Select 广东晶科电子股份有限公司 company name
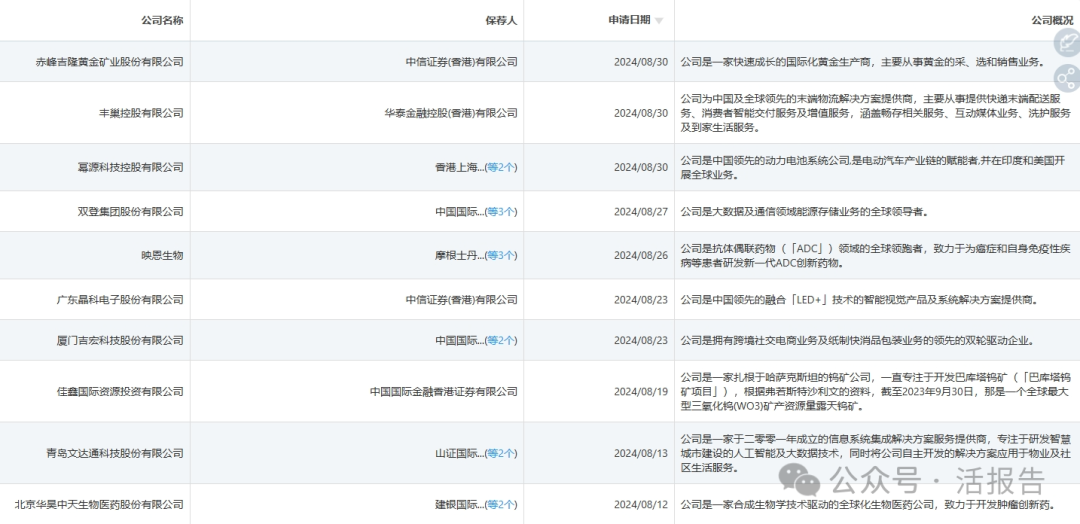The width and height of the screenshot is (1080, 524). click(x=120, y=300)
